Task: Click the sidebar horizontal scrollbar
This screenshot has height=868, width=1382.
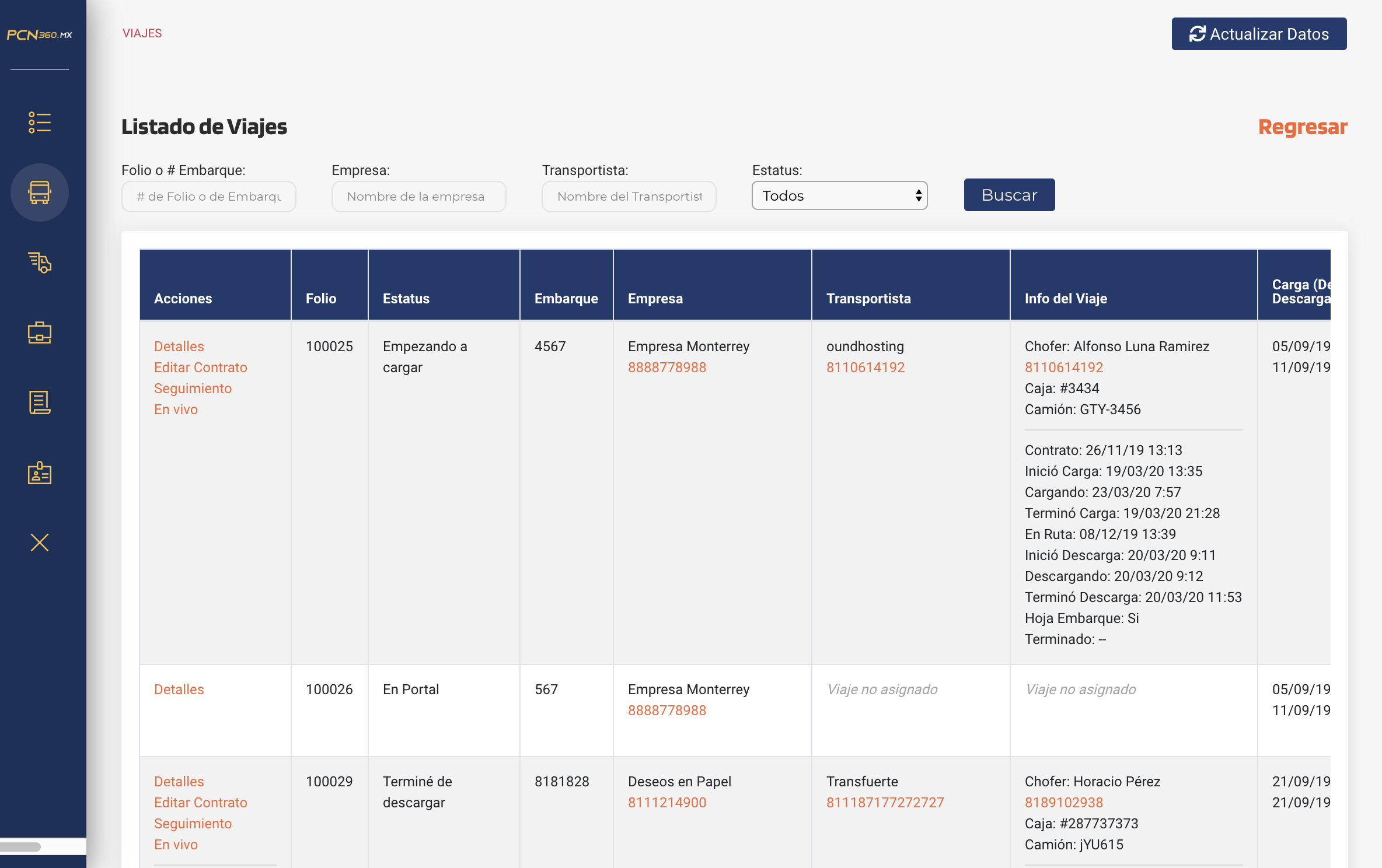Action: pyautogui.click(x=20, y=846)
